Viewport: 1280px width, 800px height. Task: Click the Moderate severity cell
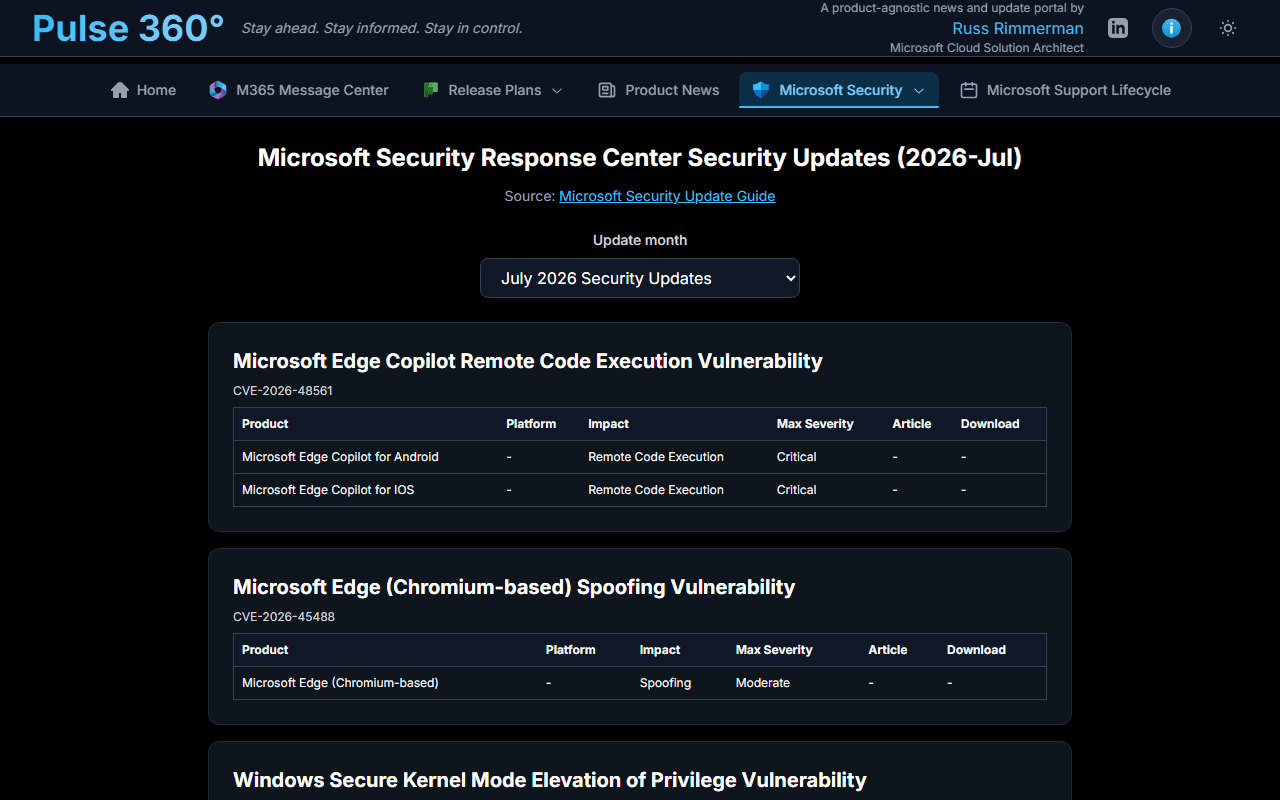[x=763, y=683]
